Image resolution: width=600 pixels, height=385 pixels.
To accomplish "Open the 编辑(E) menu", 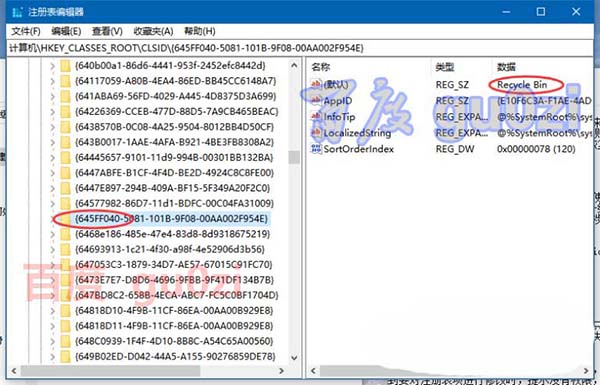I will [66, 31].
